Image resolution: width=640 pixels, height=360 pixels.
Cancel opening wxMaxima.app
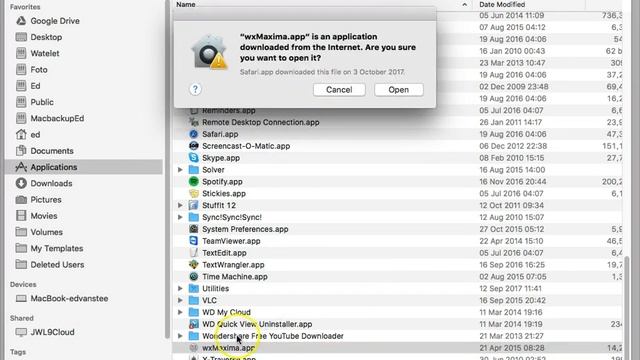coord(339,90)
